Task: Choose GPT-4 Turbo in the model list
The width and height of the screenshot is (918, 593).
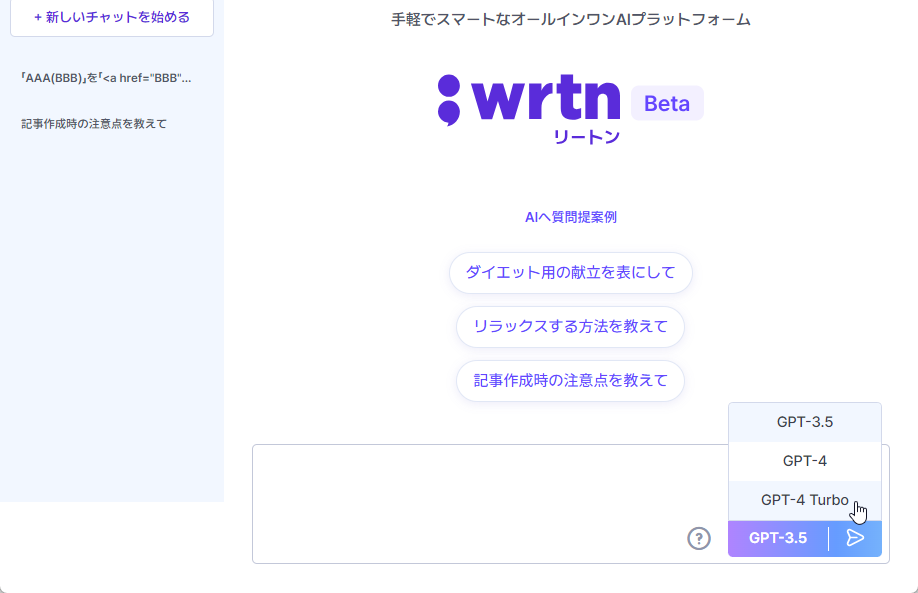Action: (x=804, y=500)
